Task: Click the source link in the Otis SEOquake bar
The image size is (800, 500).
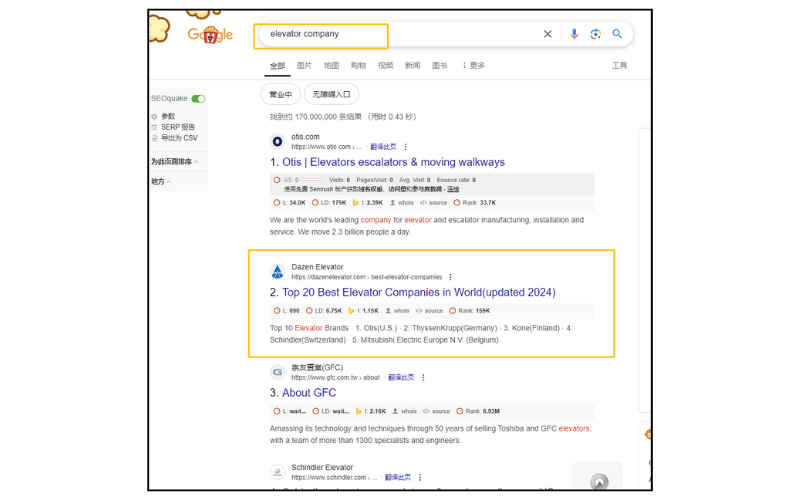Action: point(434,203)
